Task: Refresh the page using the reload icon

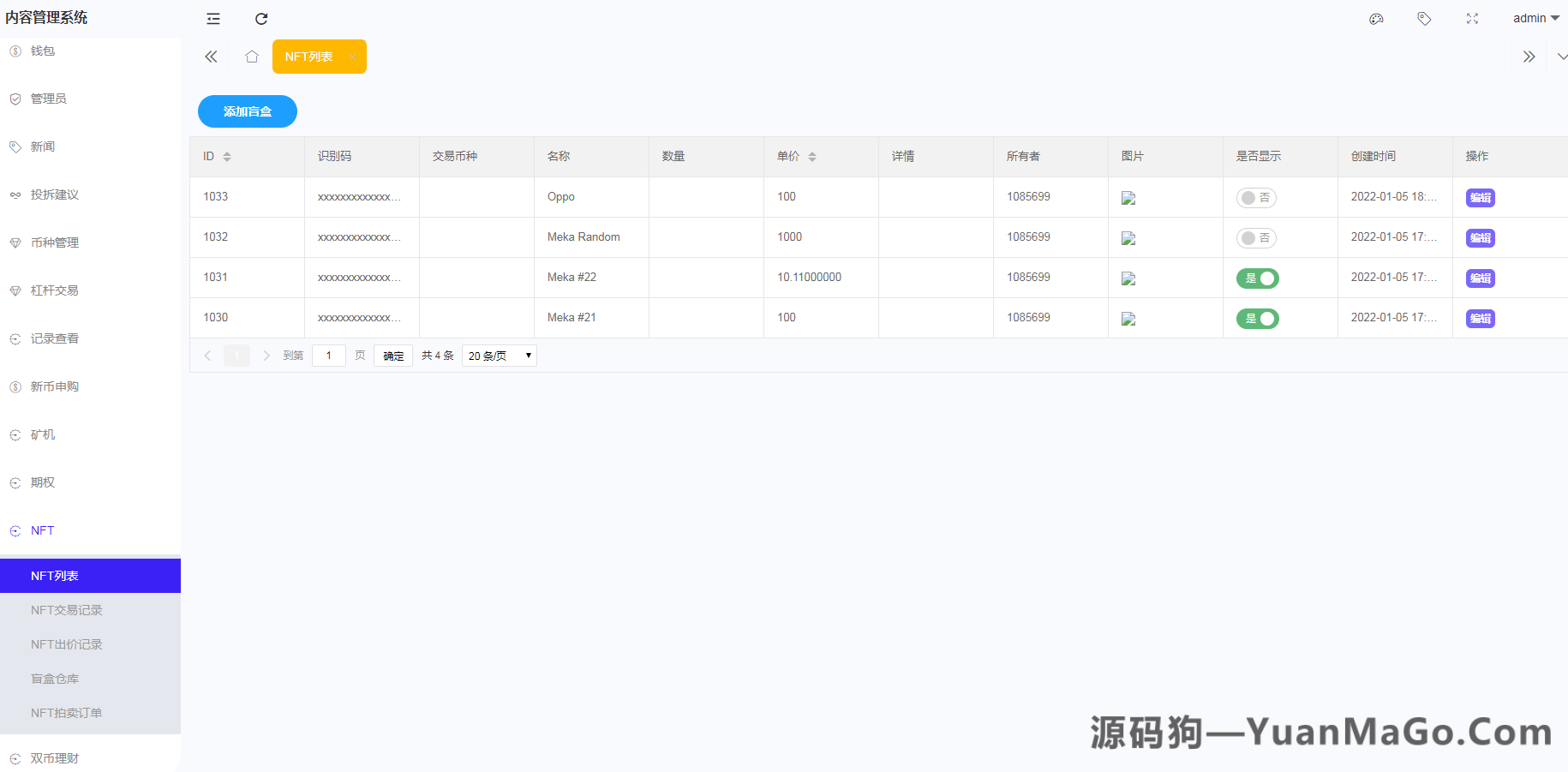Action: pos(260,18)
